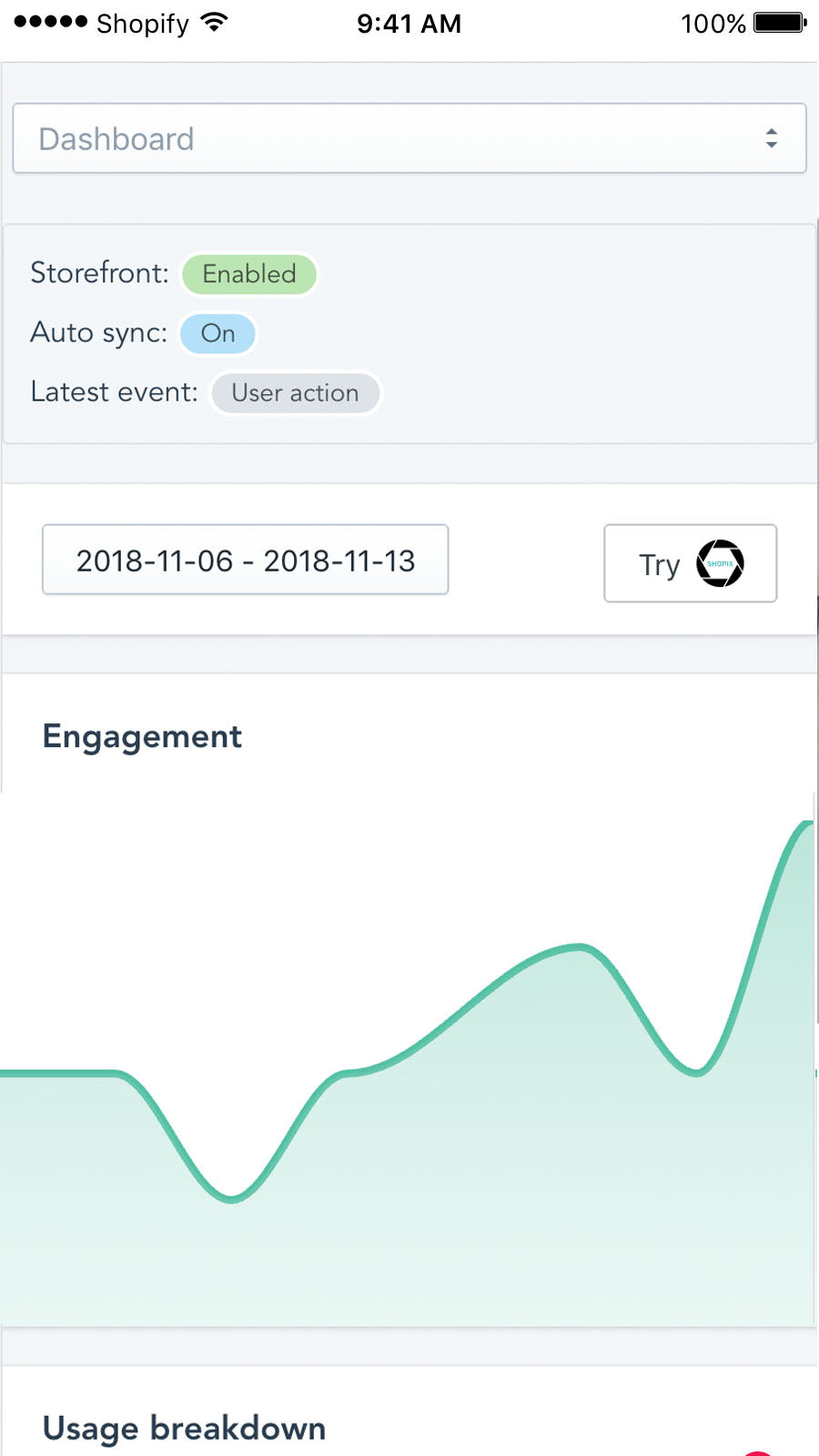Tap the 100% battery percentage
Image resolution: width=819 pixels, height=1456 pixels.
pos(713,24)
